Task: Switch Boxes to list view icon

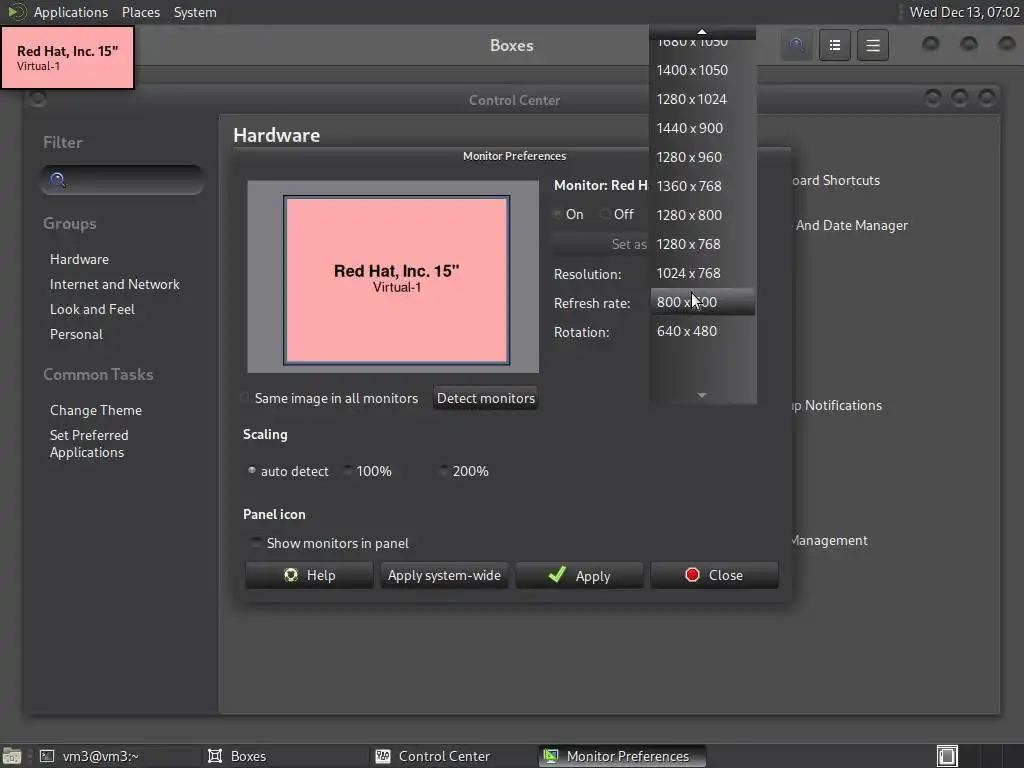Action: coord(835,45)
